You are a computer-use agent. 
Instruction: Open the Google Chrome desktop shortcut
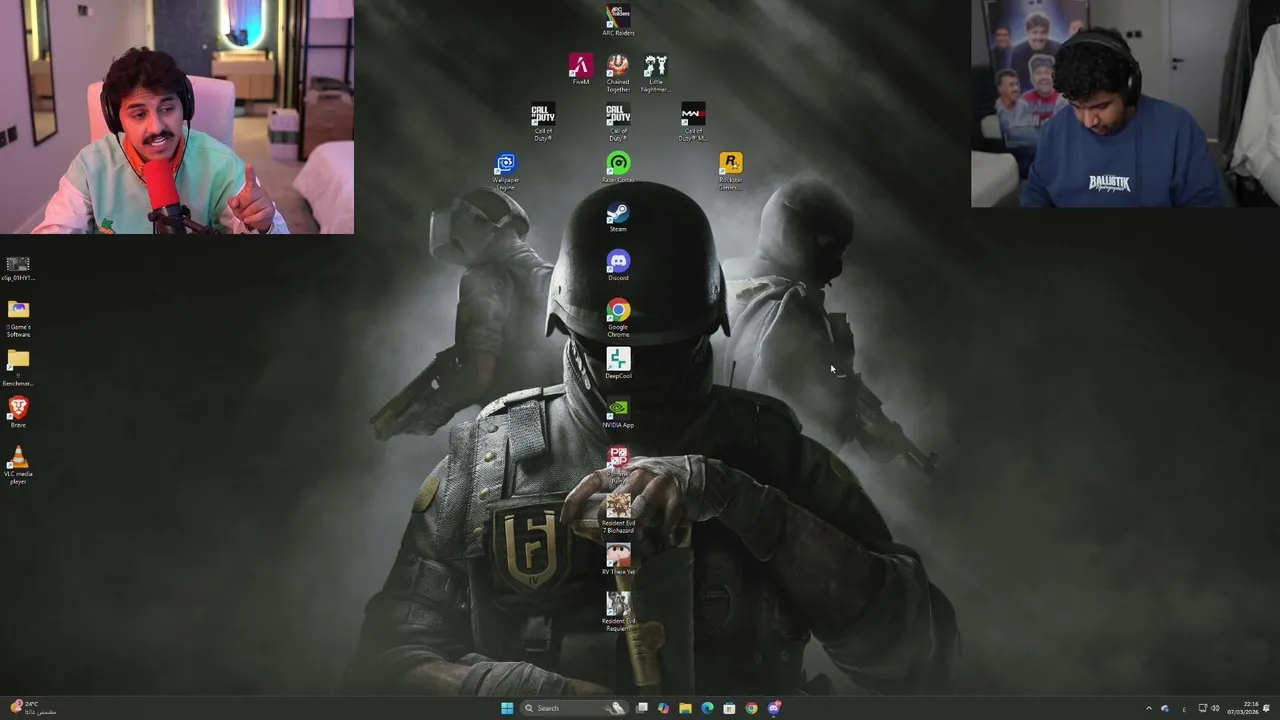click(x=618, y=318)
